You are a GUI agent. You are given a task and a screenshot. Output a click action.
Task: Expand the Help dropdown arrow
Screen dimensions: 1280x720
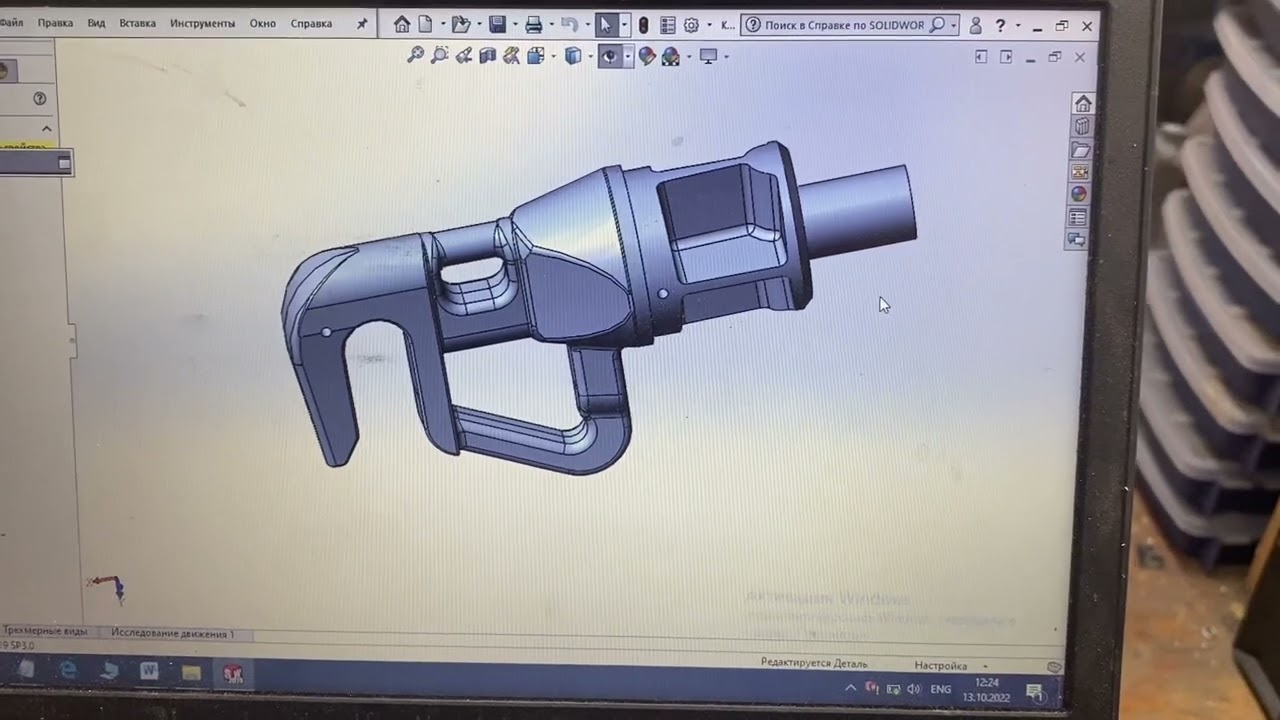tap(1018, 26)
